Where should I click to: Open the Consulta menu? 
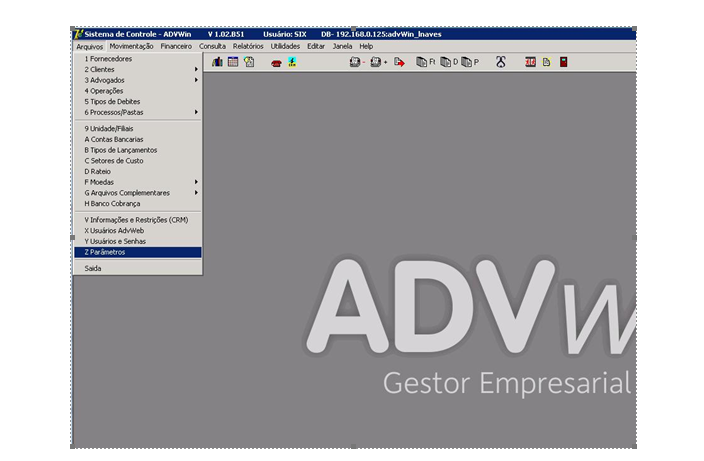(212, 46)
